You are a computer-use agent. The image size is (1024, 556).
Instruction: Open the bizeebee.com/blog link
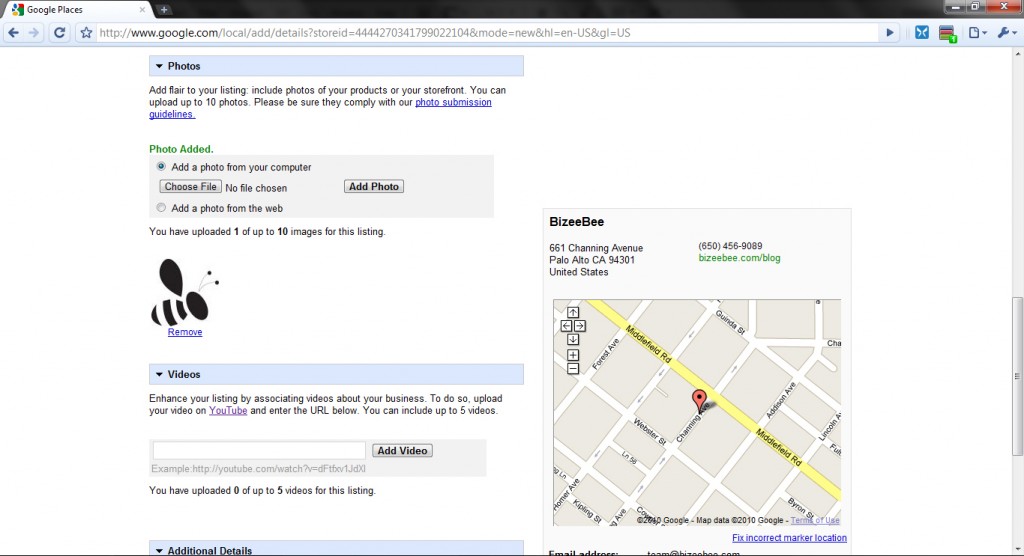tap(739, 258)
